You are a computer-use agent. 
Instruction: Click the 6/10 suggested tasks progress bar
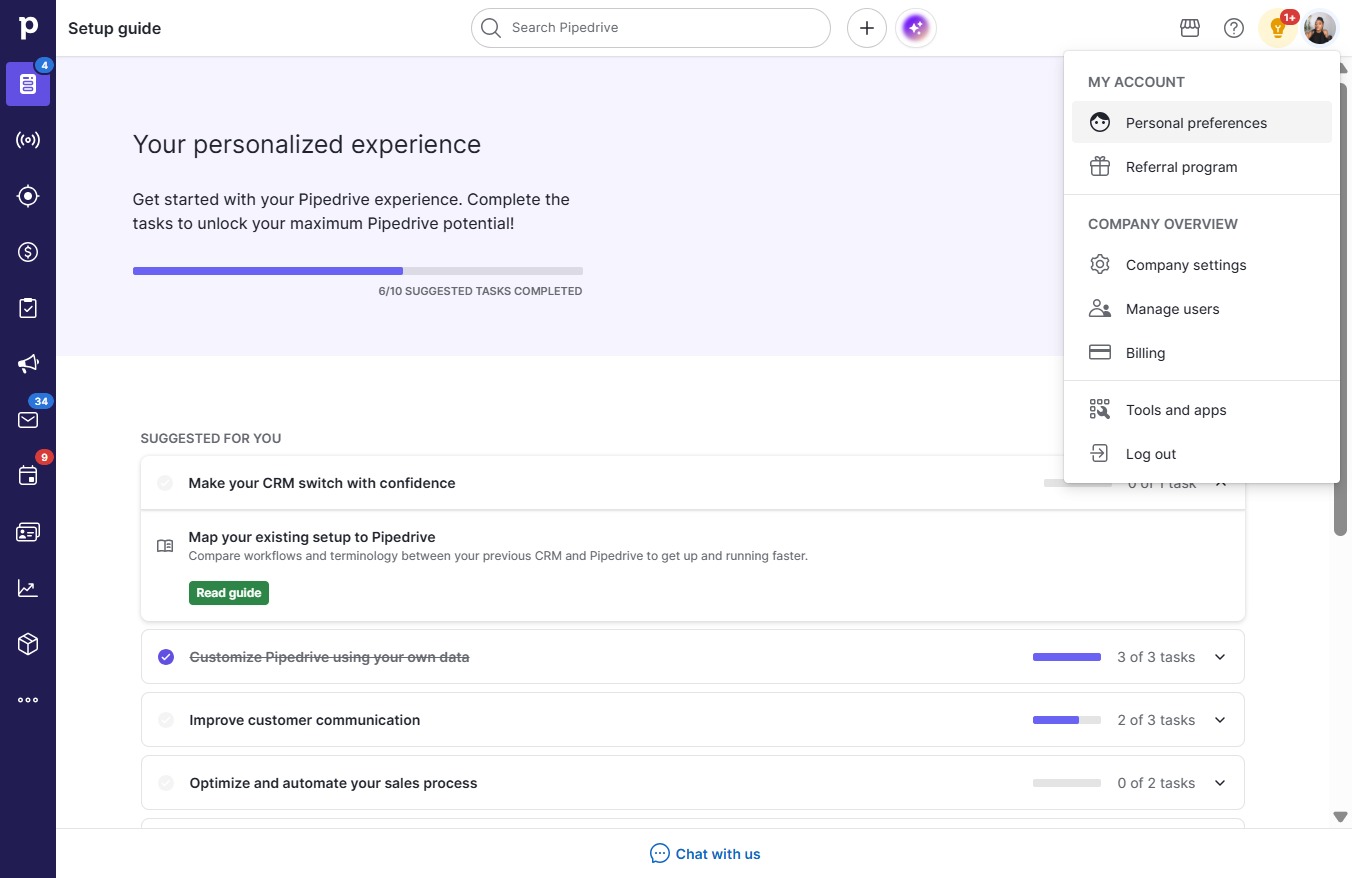click(x=358, y=271)
